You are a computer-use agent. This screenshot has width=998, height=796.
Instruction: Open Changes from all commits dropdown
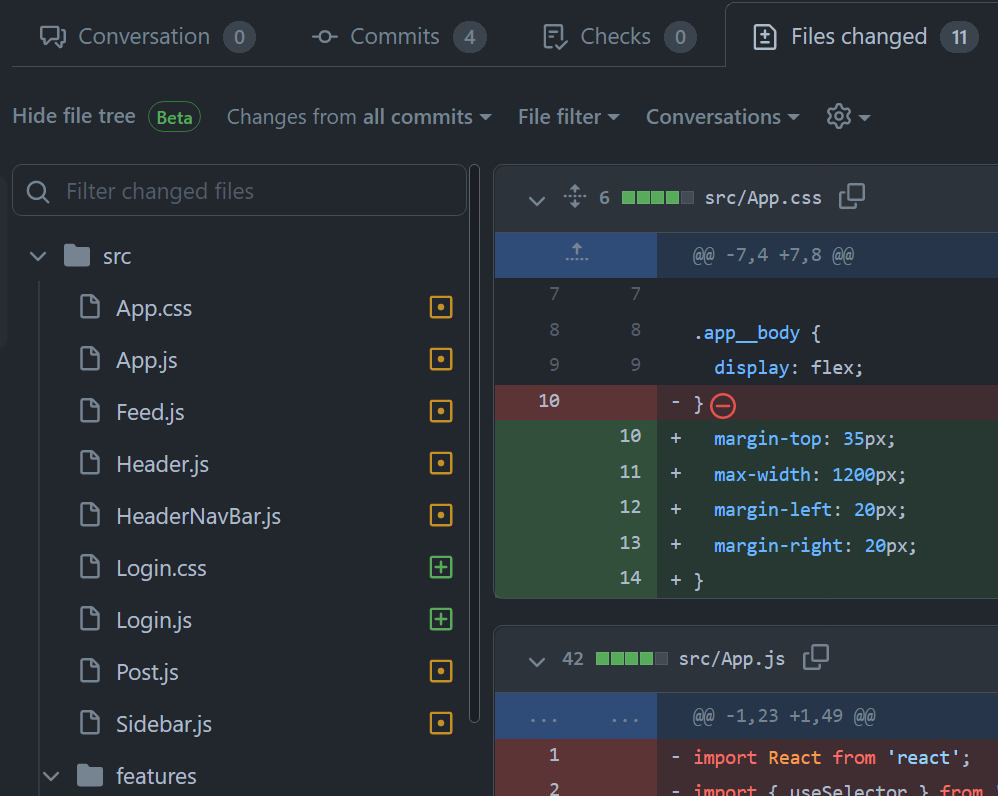[359, 117]
